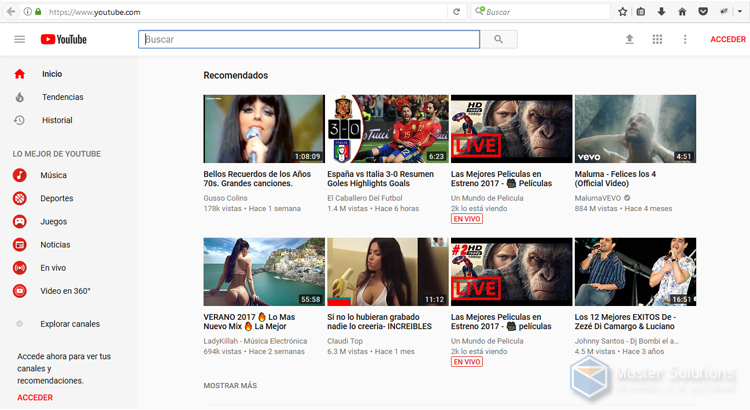Open Maluma Felices los 4 thumbnail
The width and height of the screenshot is (750, 410).
coord(635,129)
